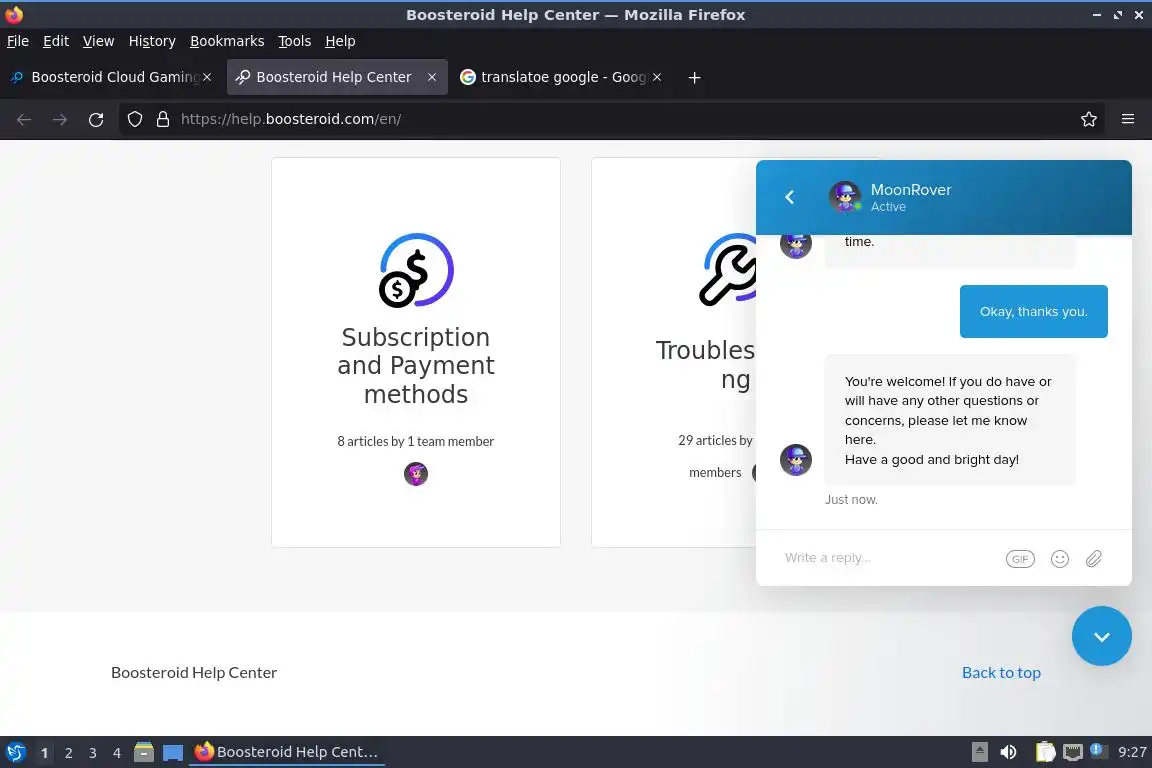Go back with the browser back arrow
This screenshot has height=768, width=1152.
tap(24, 119)
